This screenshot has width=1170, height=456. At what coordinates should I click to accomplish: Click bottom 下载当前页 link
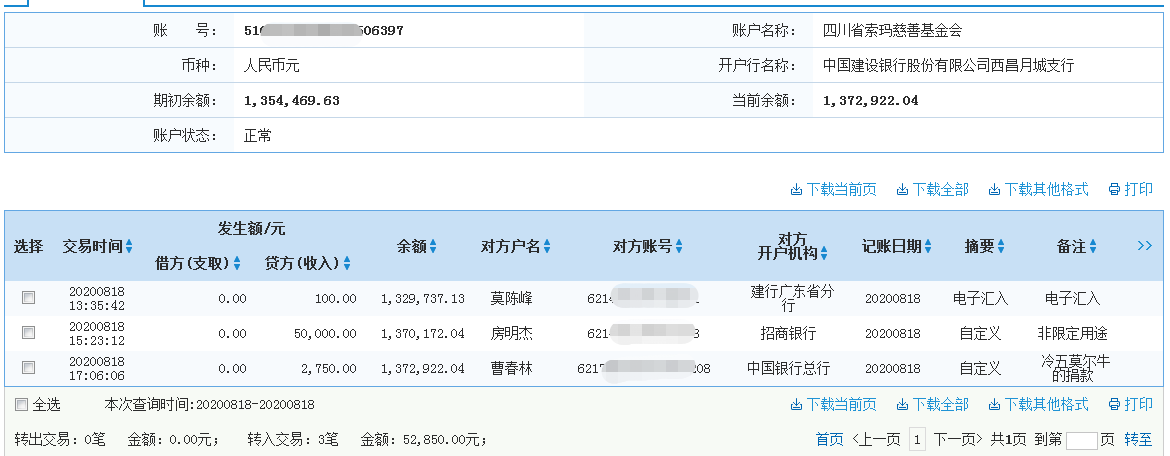pyautogui.click(x=833, y=405)
